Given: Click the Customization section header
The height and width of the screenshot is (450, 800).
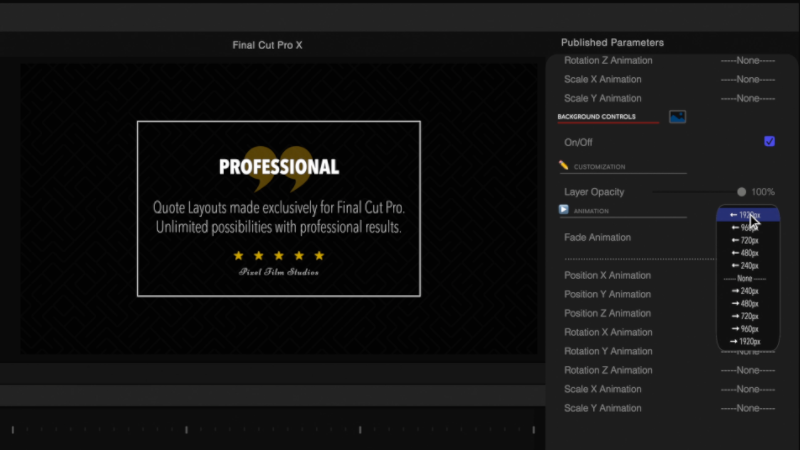Looking at the screenshot, I should 599,167.
